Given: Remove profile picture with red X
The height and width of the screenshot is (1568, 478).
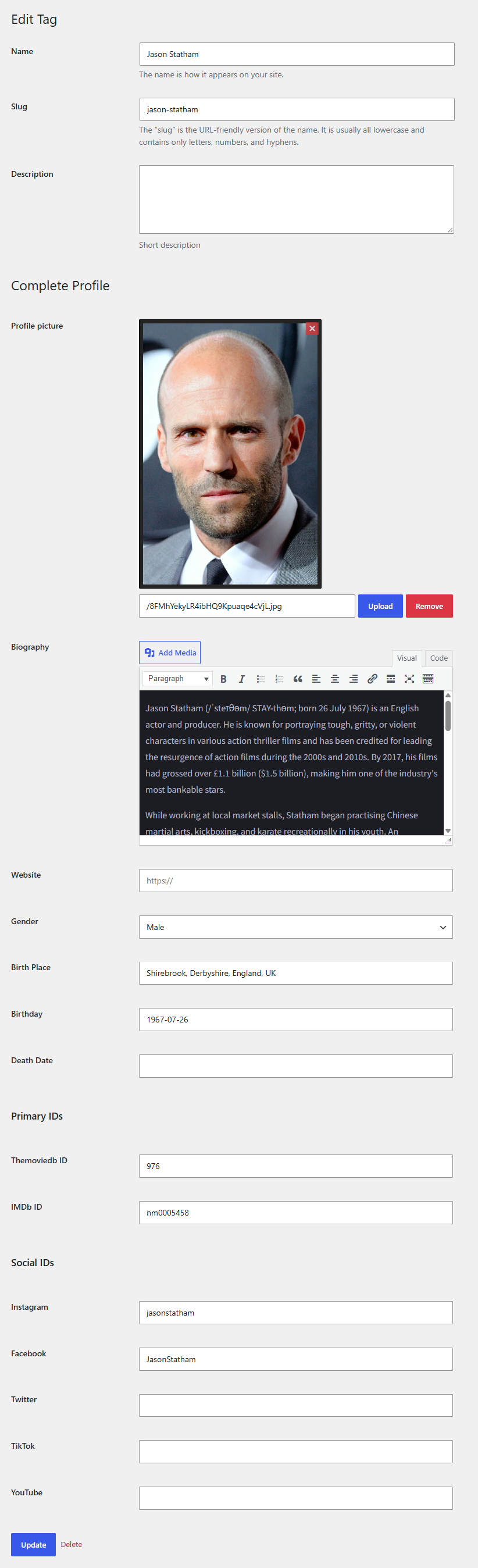Looking at the screenshot, I should point(312,329).
